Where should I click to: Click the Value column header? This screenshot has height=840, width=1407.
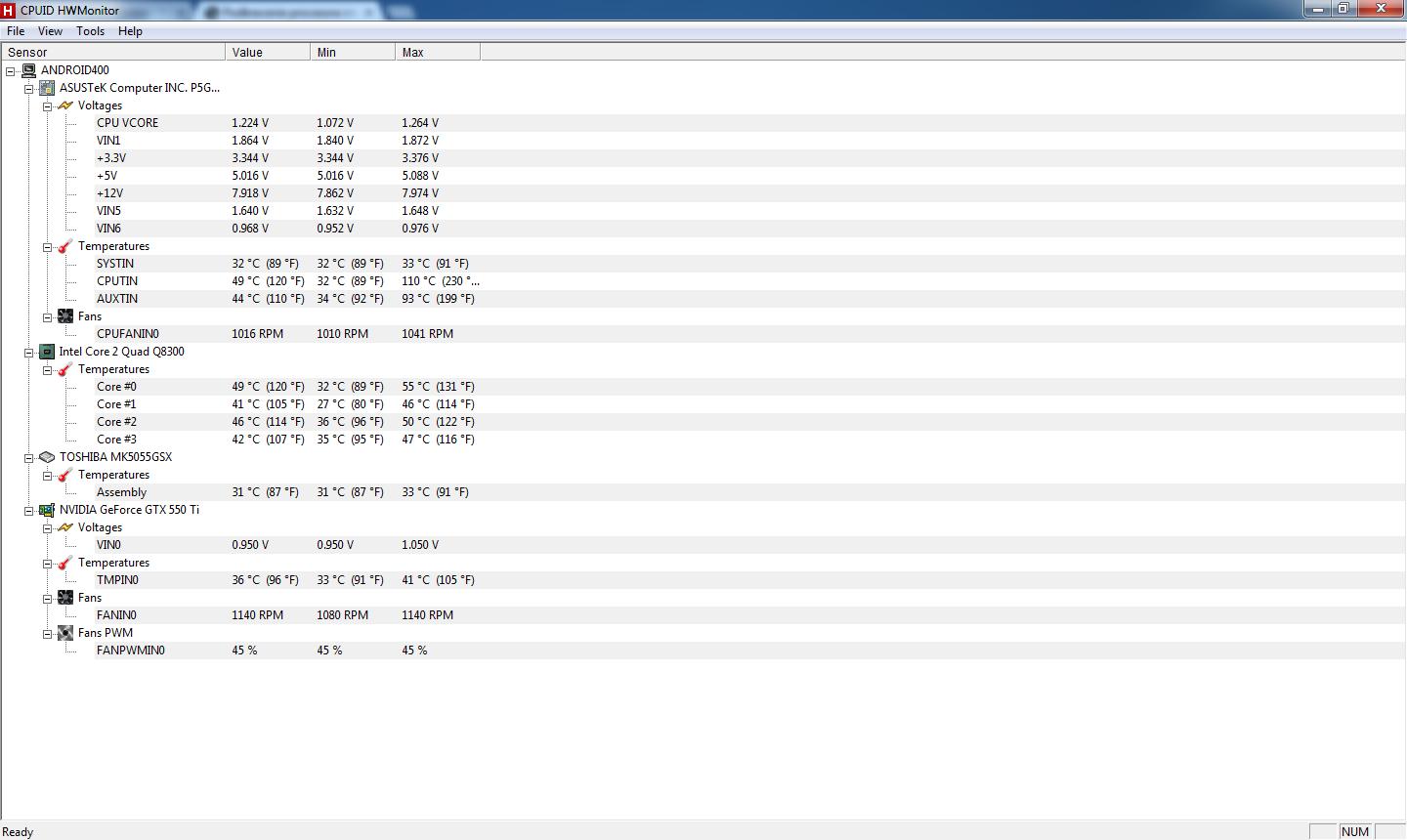pos(268,53)
